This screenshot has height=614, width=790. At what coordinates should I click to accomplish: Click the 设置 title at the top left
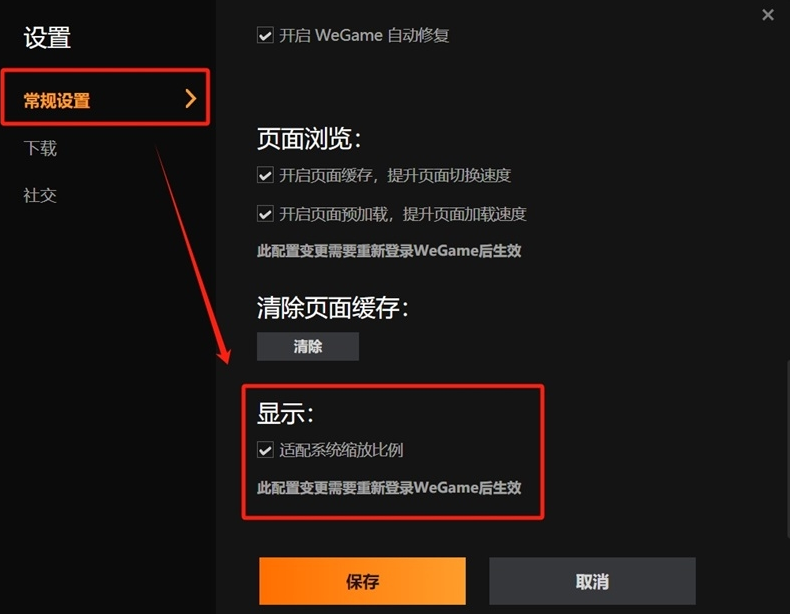click(47, 38)
